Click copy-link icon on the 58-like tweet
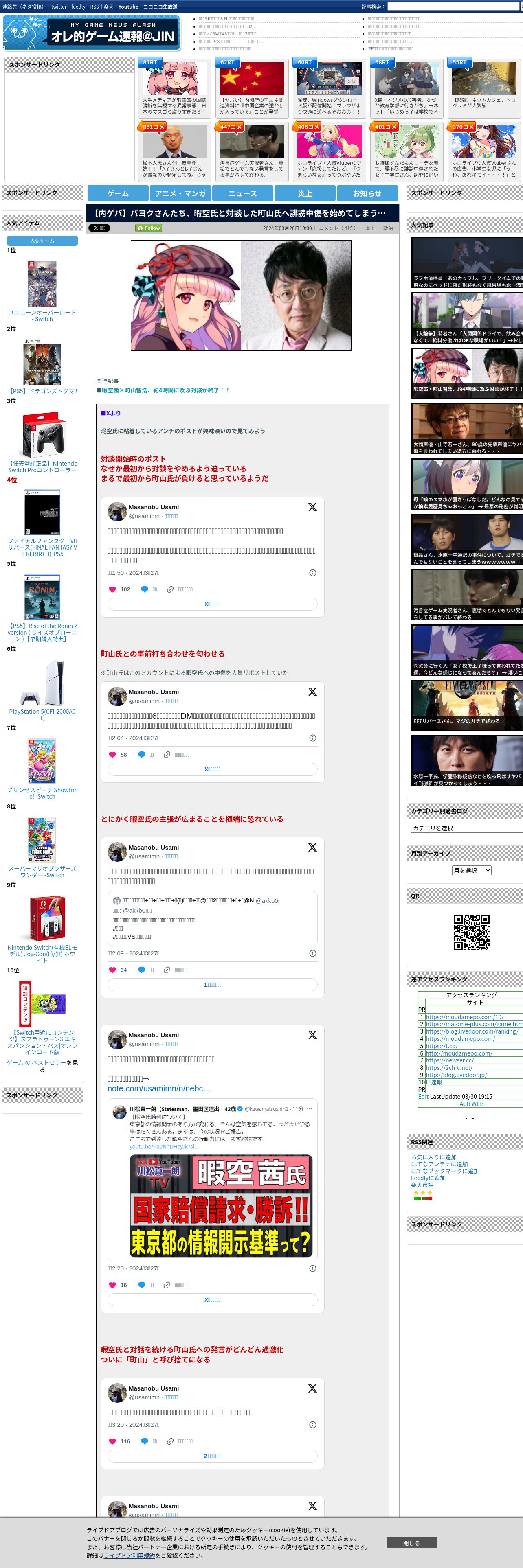Viewport: 523px width, 1568px height. 167,755
